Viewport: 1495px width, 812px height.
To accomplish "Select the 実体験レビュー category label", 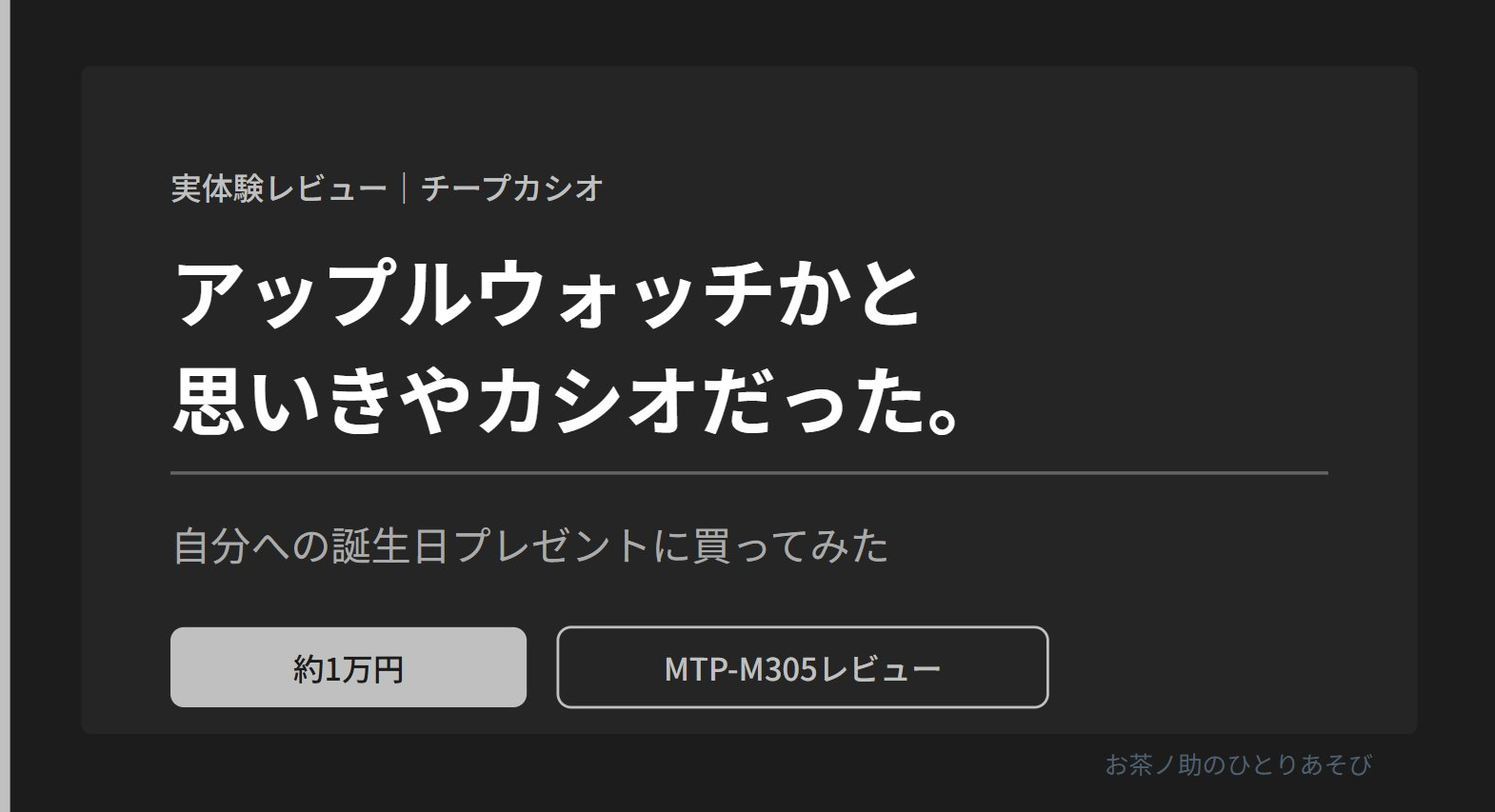I will pyautogui.click(x=279, y=188).
